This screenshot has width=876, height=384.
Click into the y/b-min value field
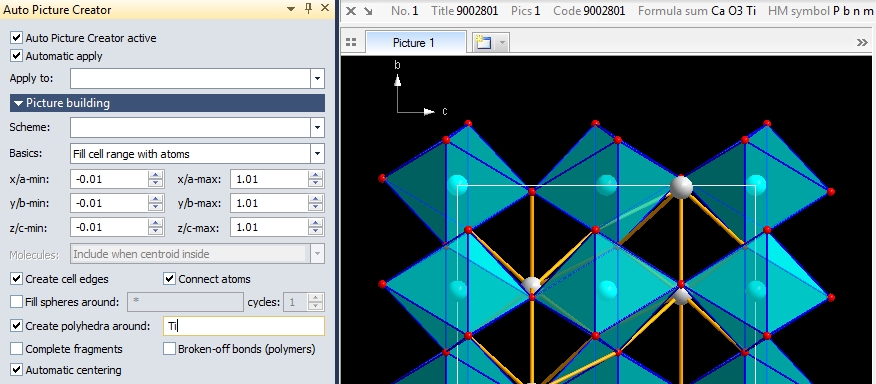pos(110,203)
